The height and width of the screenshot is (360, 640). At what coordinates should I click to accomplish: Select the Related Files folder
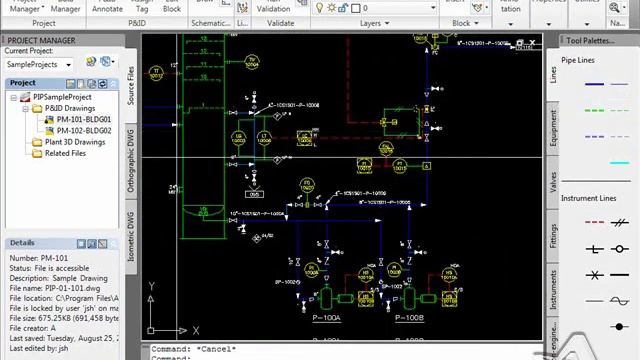coord(59,153)
